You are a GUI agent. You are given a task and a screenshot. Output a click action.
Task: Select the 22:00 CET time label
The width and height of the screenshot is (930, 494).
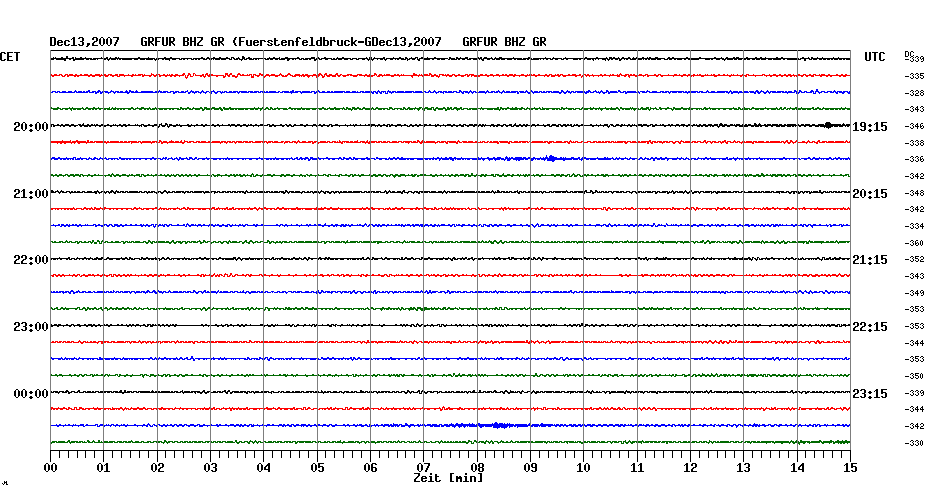31,260
